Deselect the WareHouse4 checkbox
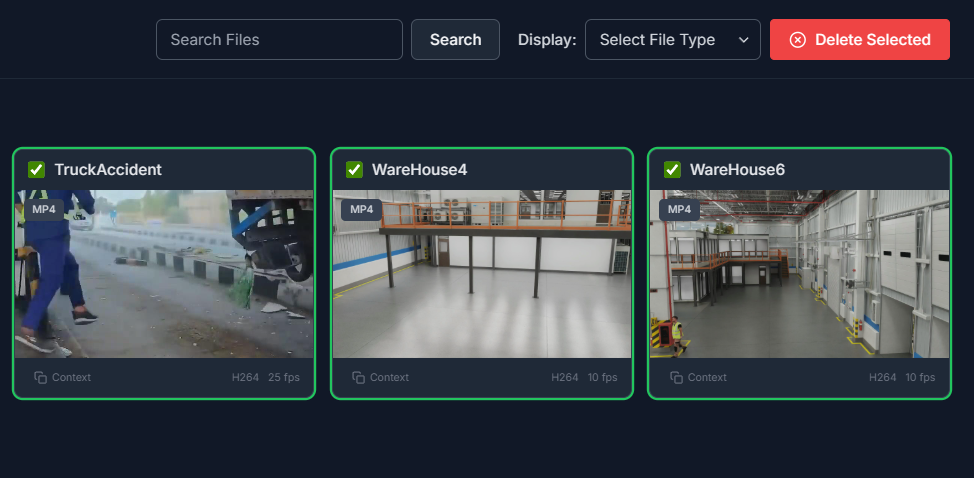The height and width of the screenshot is (478, 974). [354, 170]
